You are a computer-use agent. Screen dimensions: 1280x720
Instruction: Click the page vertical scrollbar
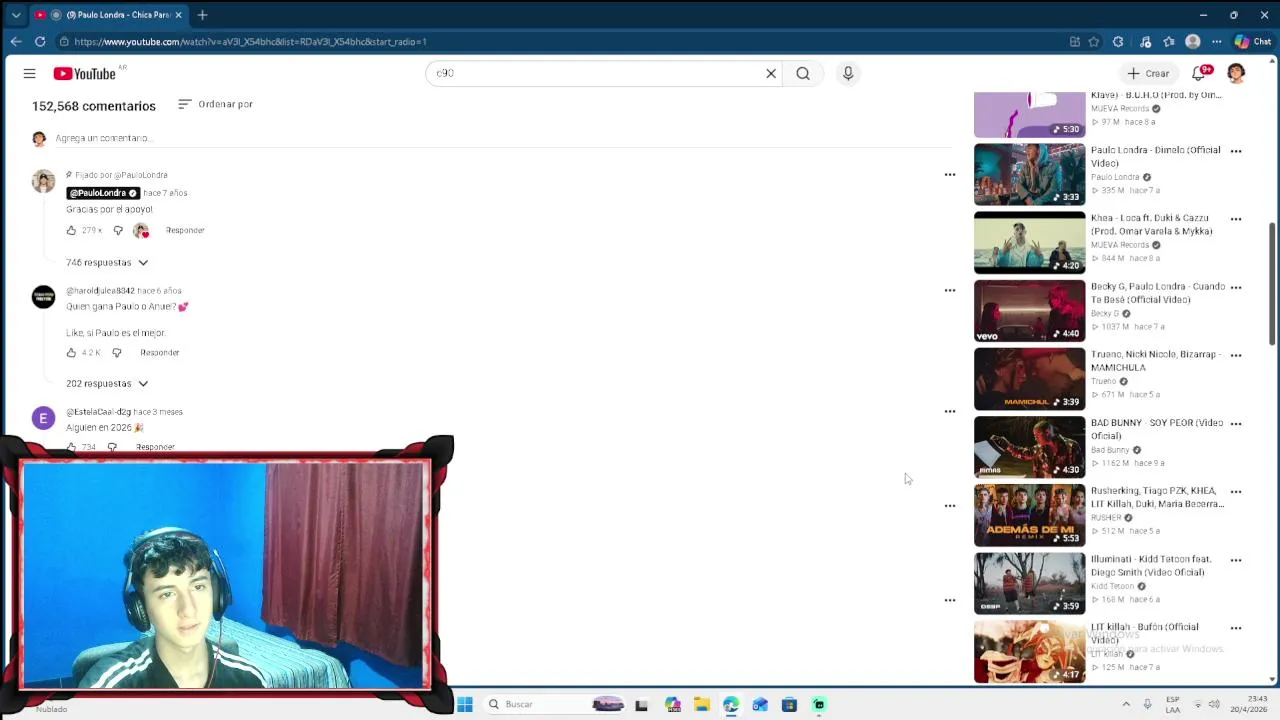point(1272,284)
